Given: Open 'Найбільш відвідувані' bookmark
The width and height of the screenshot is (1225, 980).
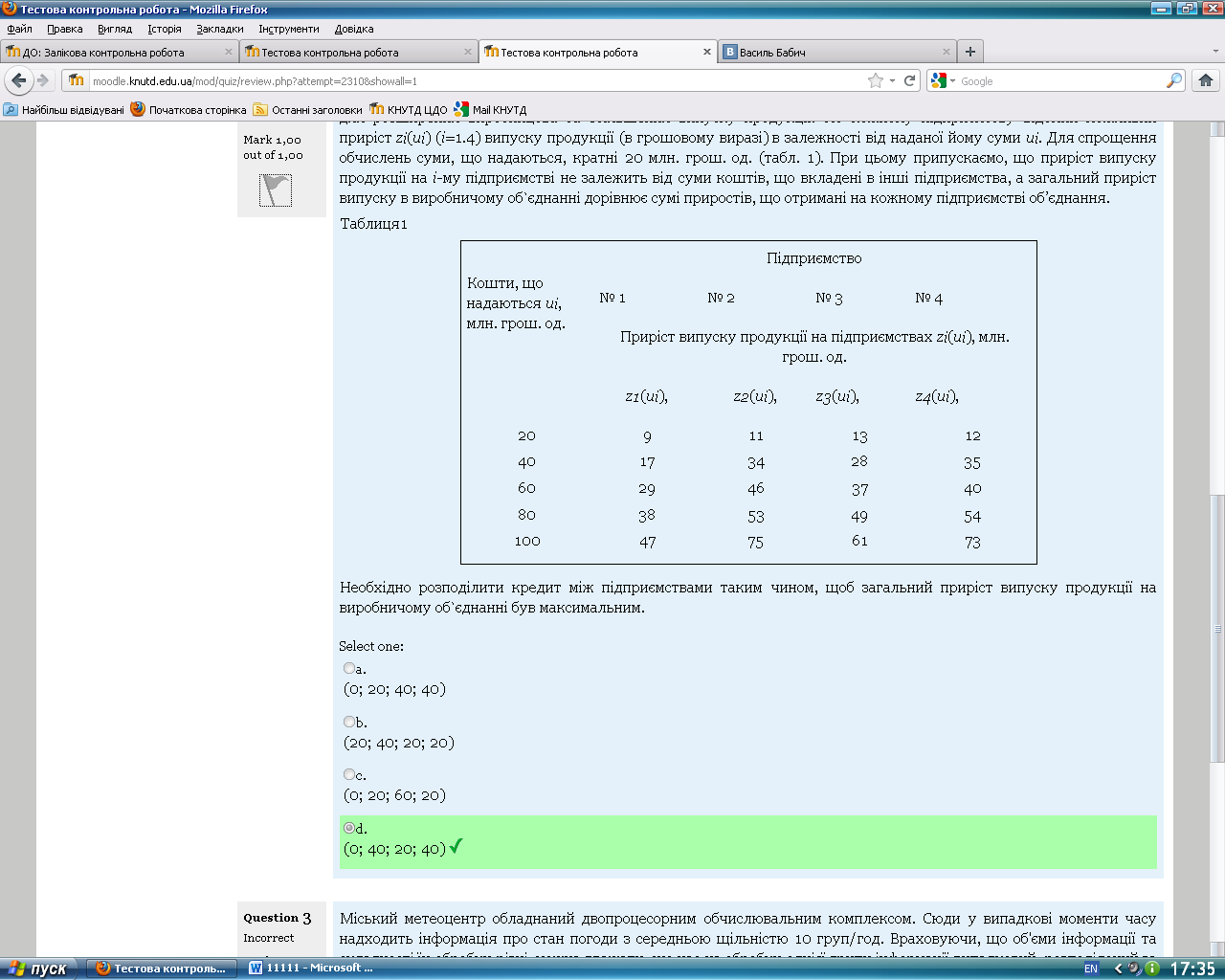Looking at the screenshot, I should pos(64,109).
